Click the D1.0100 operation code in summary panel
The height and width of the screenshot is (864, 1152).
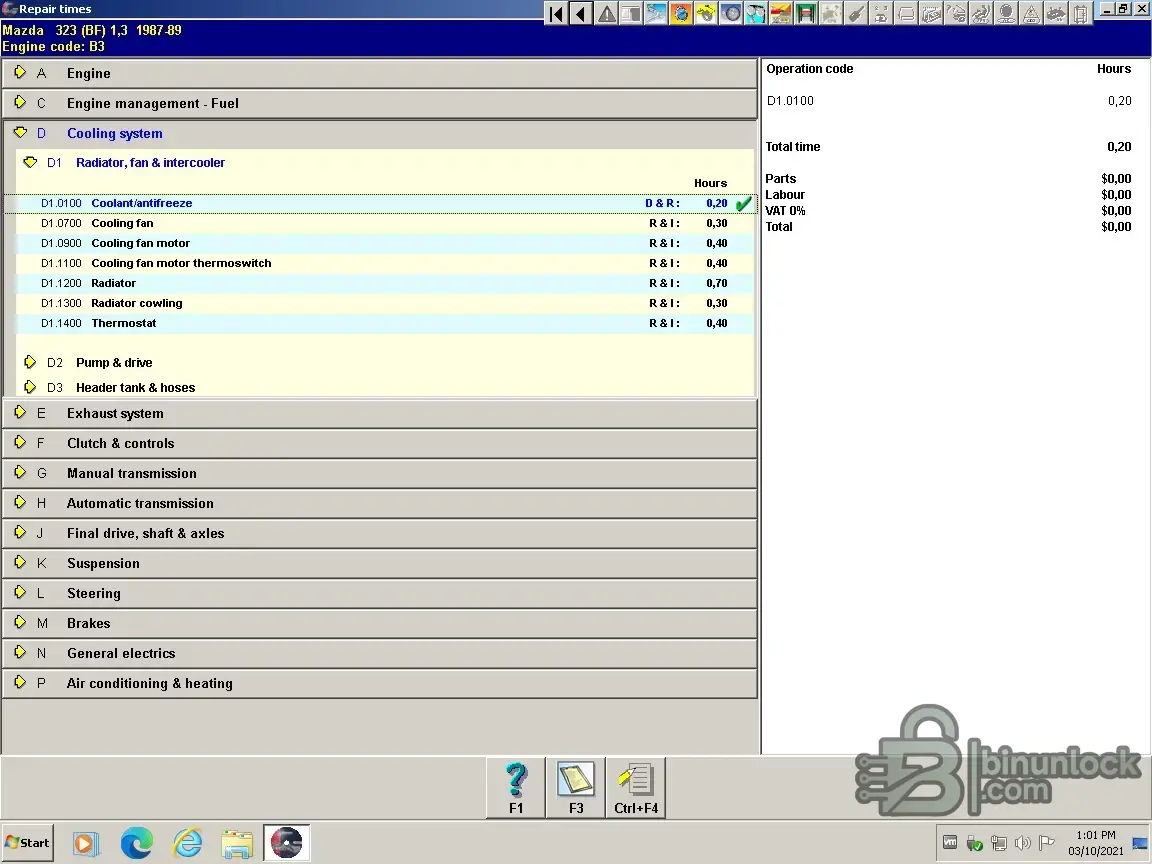791,101
